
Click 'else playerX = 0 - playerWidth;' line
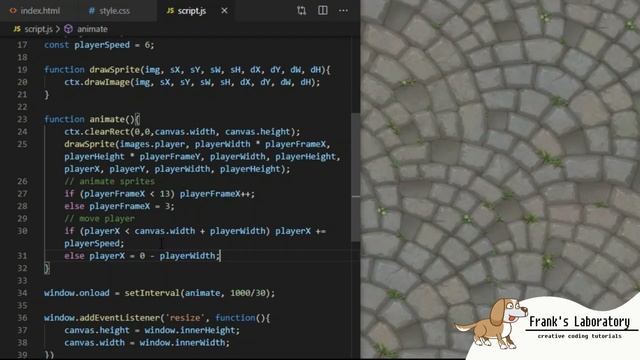(142, 256)
